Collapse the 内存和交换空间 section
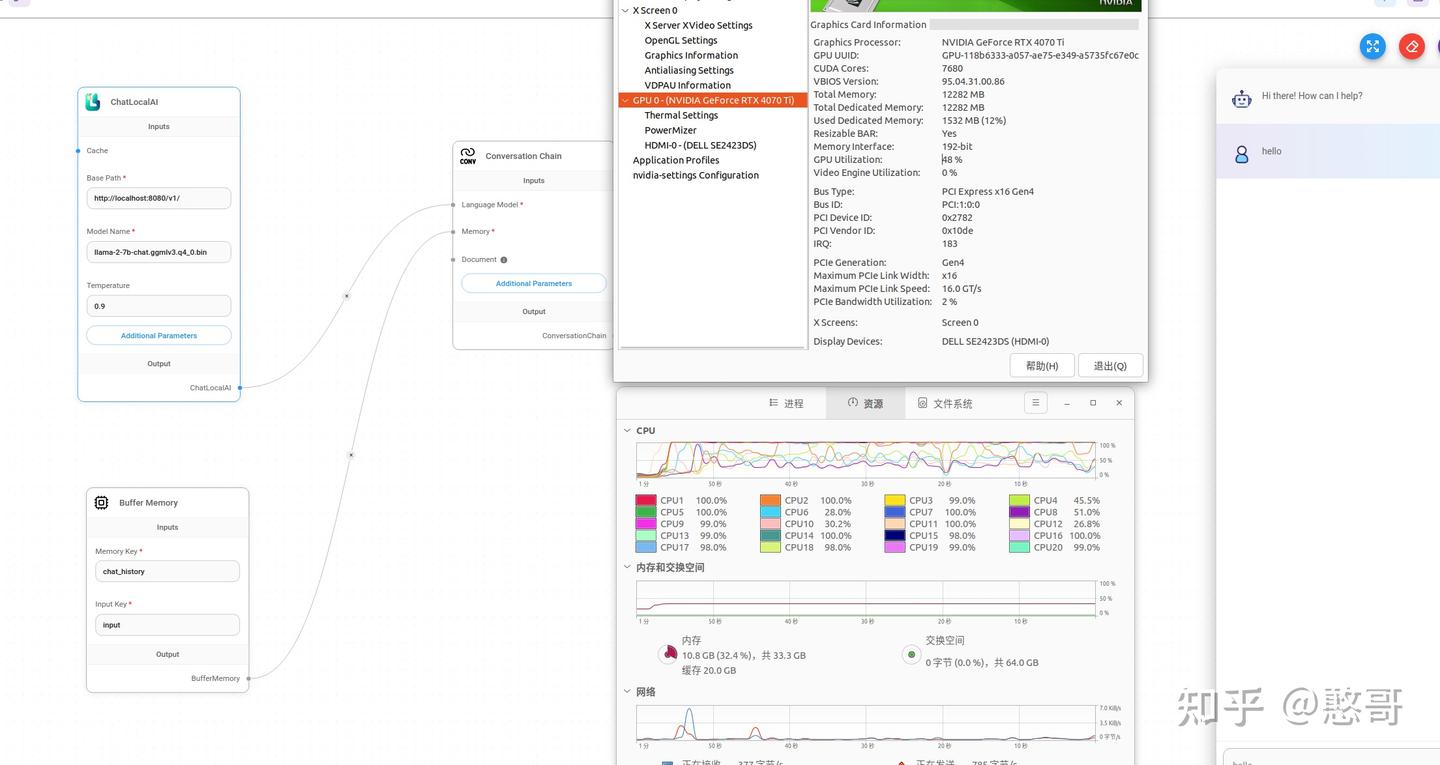1440x765 pixels. 627,567
